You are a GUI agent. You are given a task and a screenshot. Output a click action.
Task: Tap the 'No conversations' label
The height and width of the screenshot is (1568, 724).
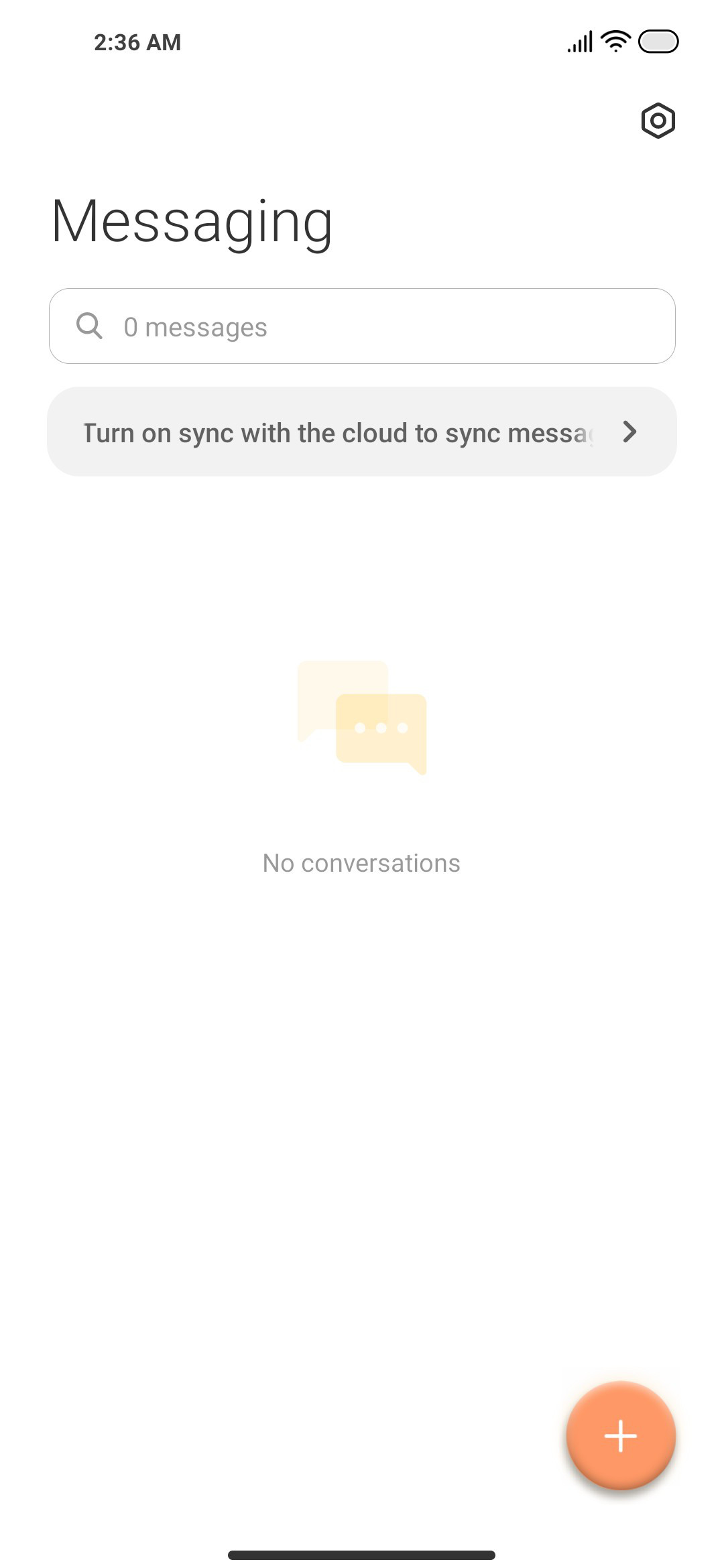point(361,863)
